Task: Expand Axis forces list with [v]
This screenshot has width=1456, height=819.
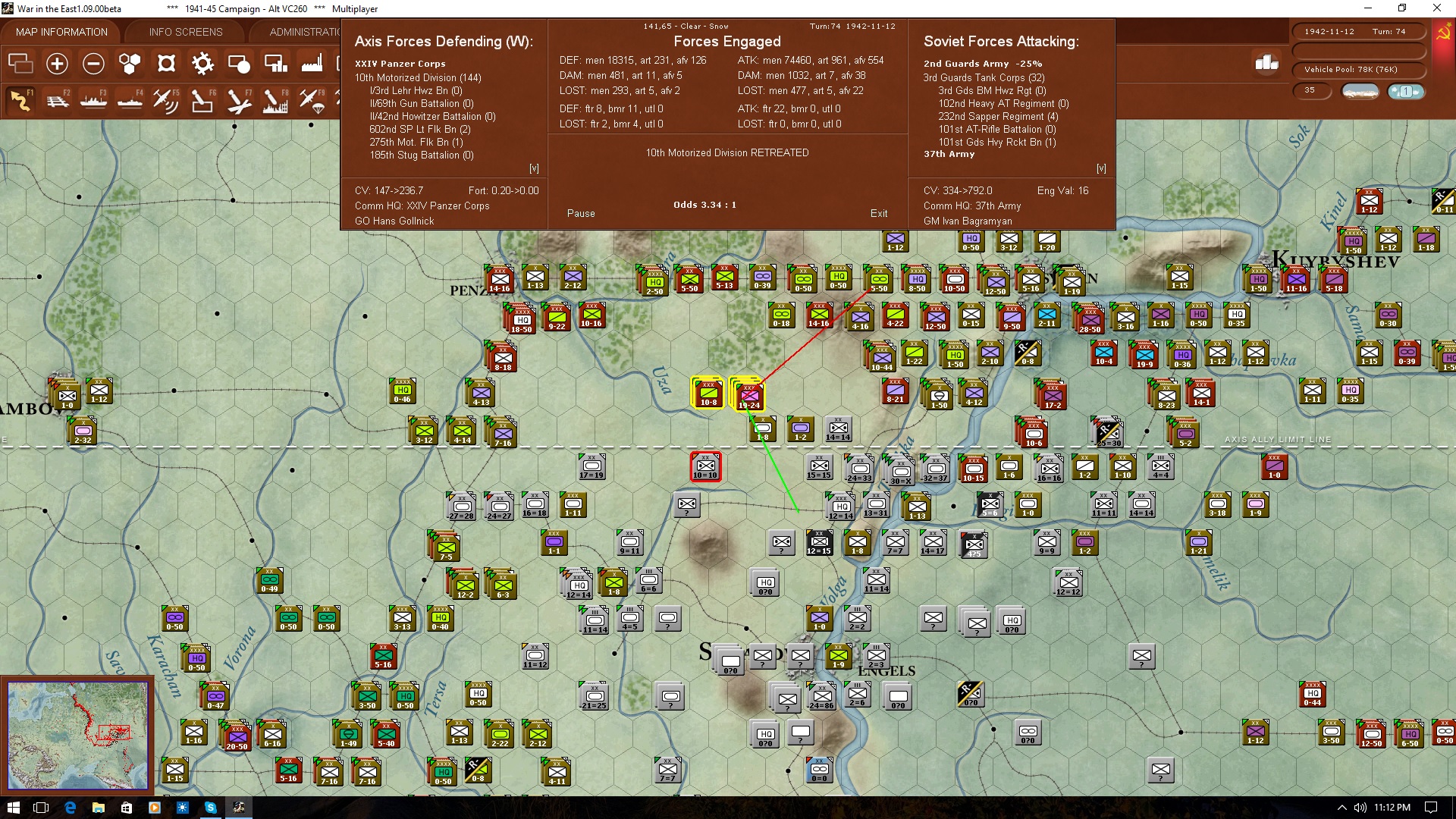Action: click(534, 168)
